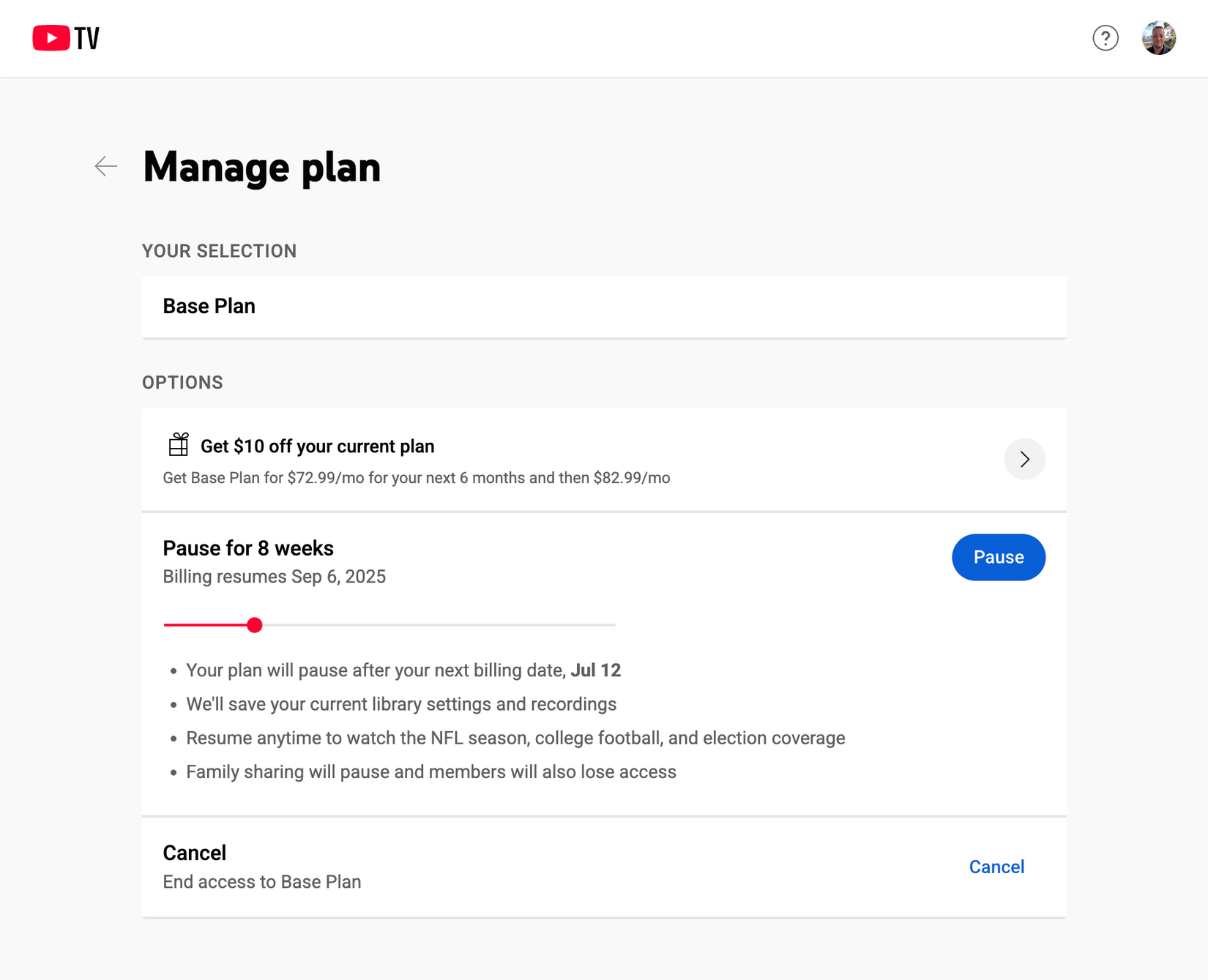
Task: Click the $72.99/mo offer description text
Action: [x=416, y=478]
